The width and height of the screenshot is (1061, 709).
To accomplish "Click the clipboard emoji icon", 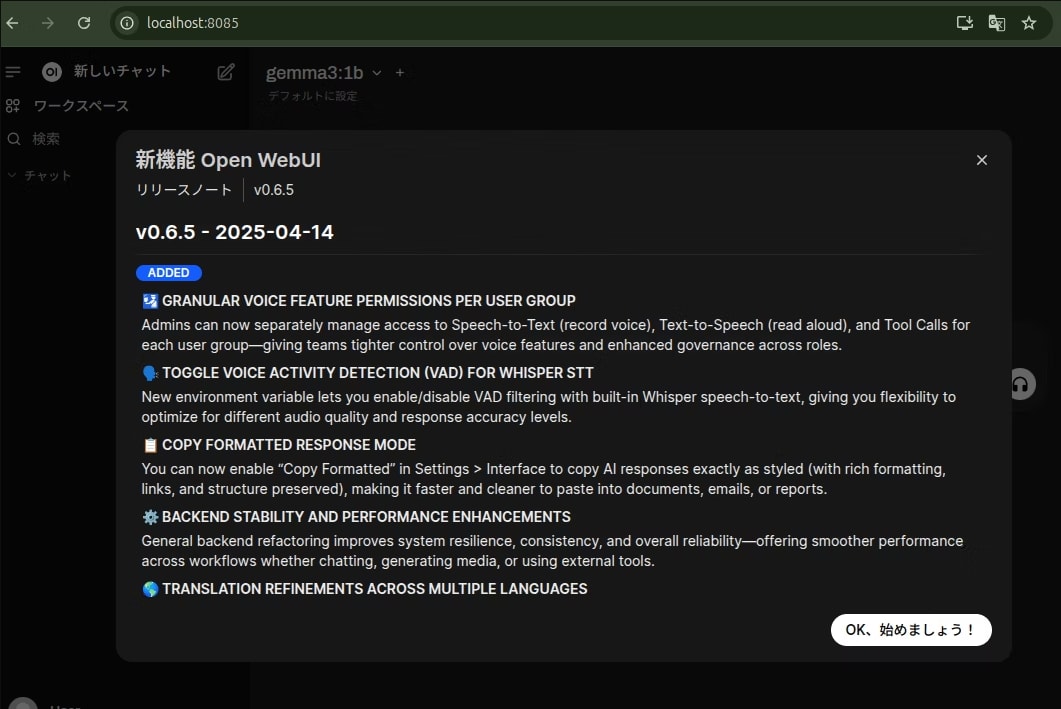I will click(x=150, y=445).
